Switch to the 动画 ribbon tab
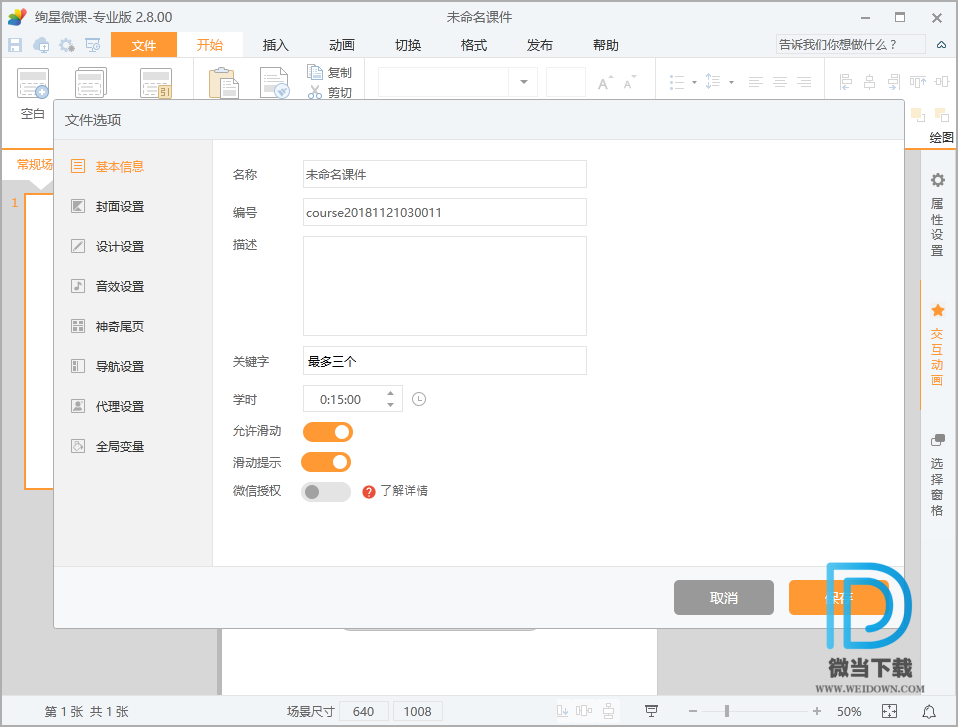Image resolution: width=958 pixels, height=727 pixels. [x=342, y=45]
